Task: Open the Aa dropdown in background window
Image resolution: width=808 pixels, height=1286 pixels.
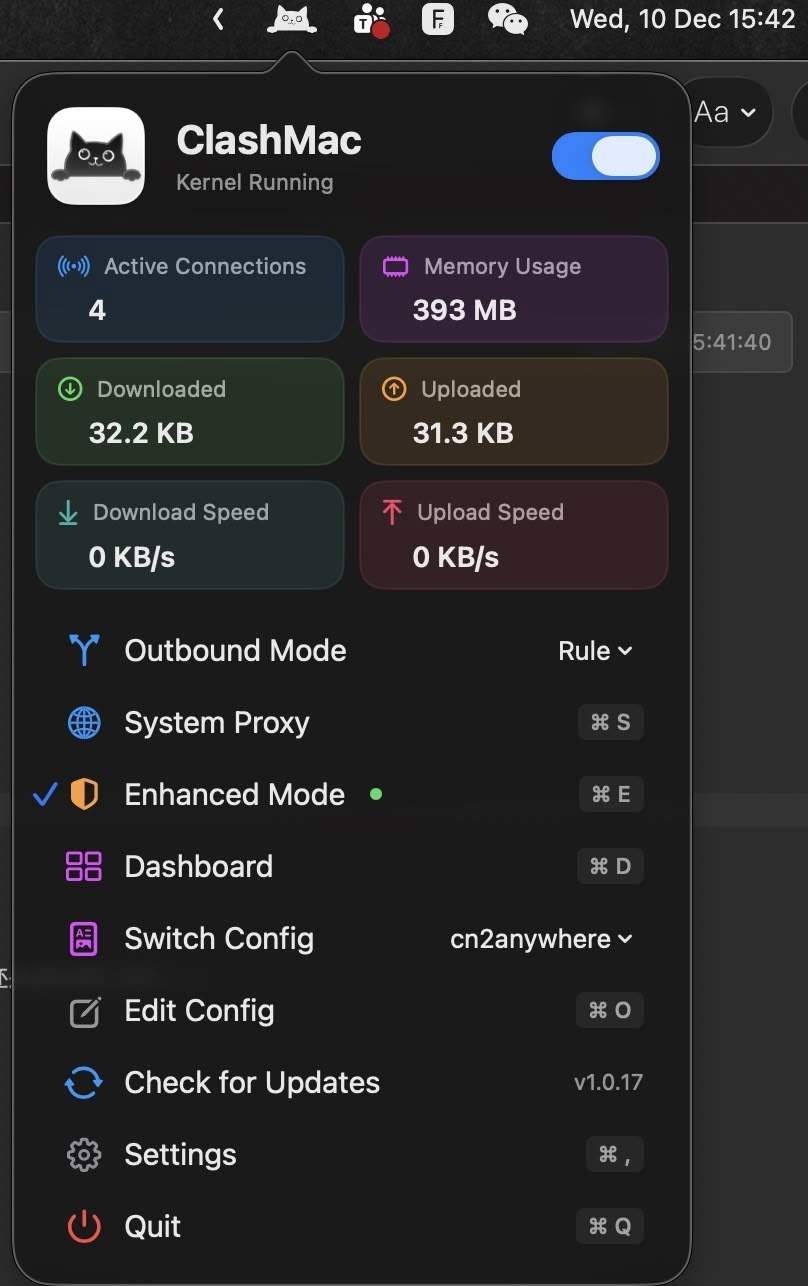Action: click(x=725, y=112)
